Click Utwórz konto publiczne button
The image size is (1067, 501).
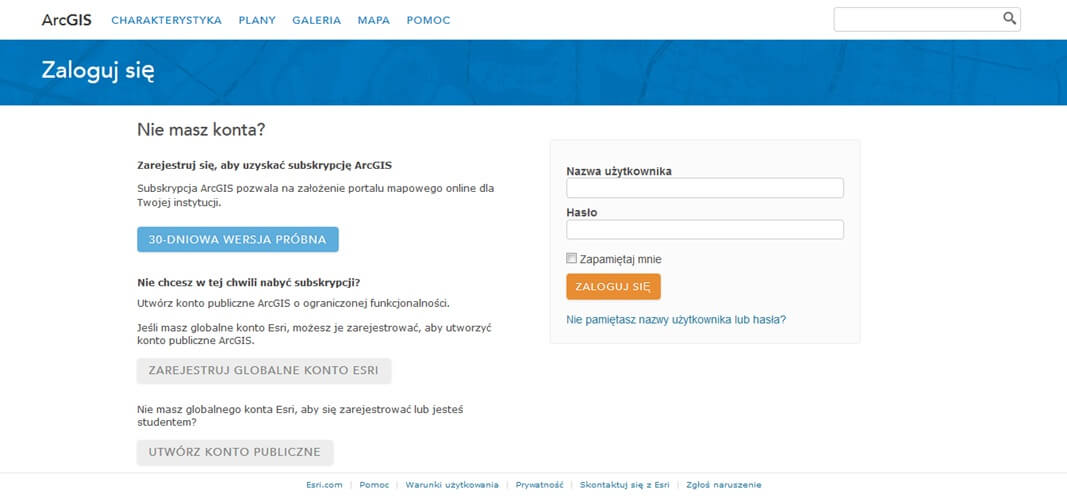235,453
